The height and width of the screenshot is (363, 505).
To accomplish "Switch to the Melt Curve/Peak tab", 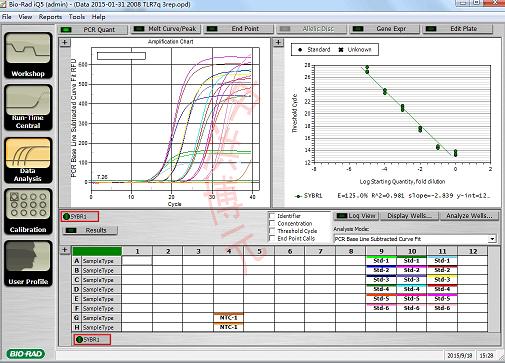I will 166,29.
